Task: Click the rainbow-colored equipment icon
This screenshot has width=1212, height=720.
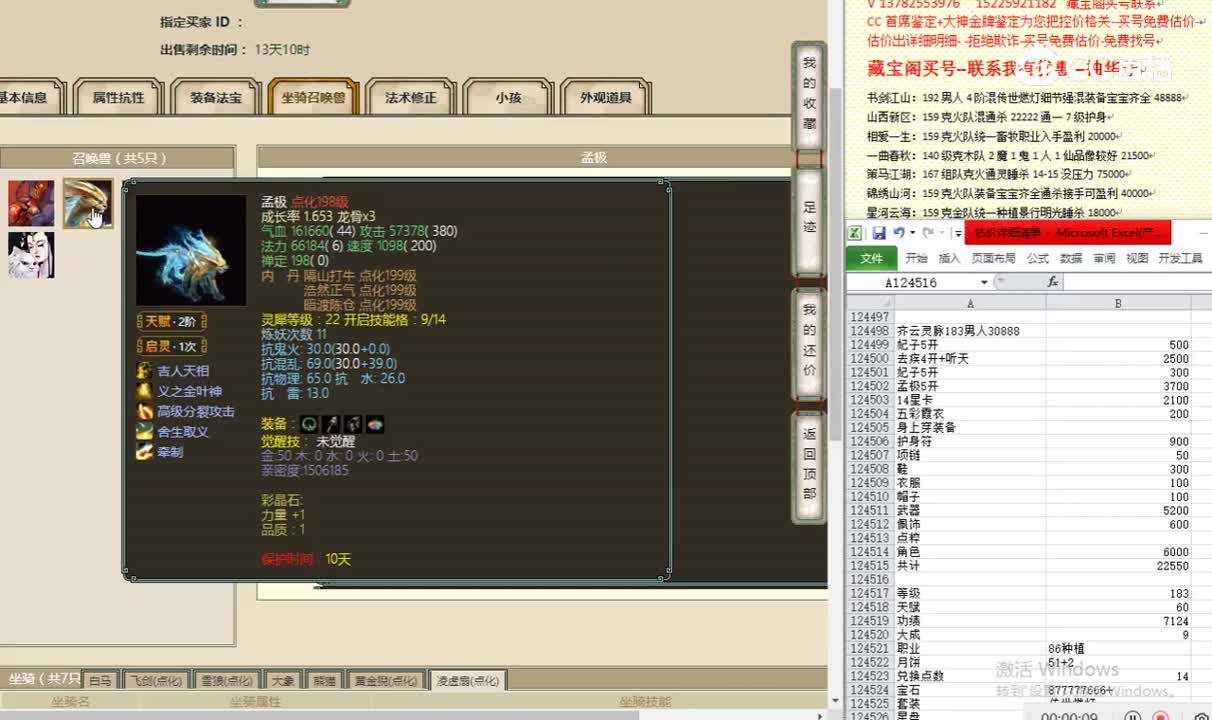Action: [375, 425]
